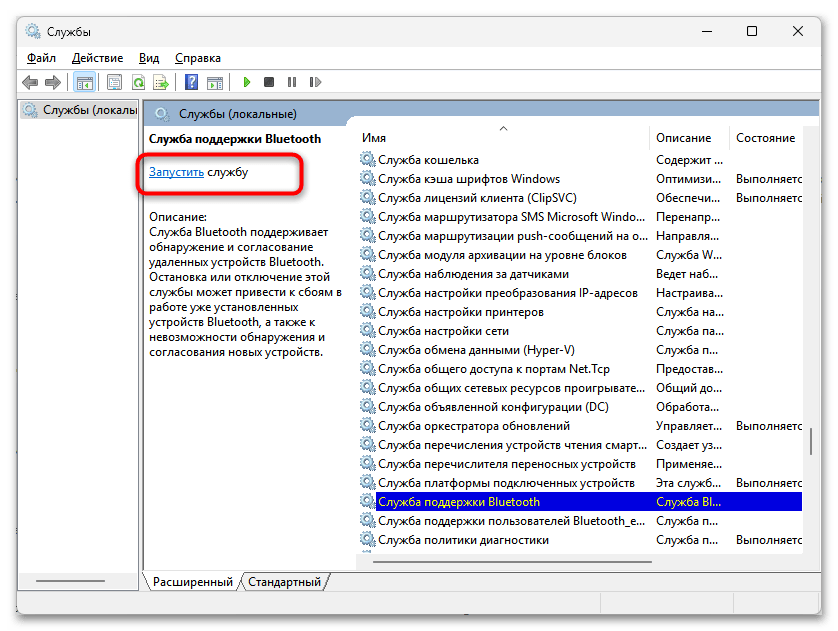The height and width of the screenshot is (631, 838).
Task: Click gear icon of Служба поддержки Bluetooth
Action: point(367,501)
